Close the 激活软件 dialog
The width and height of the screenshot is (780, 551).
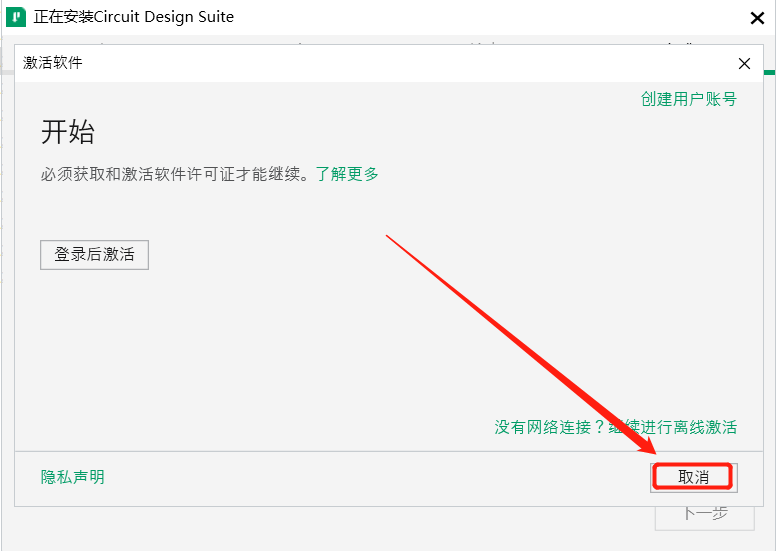point(744,63)
